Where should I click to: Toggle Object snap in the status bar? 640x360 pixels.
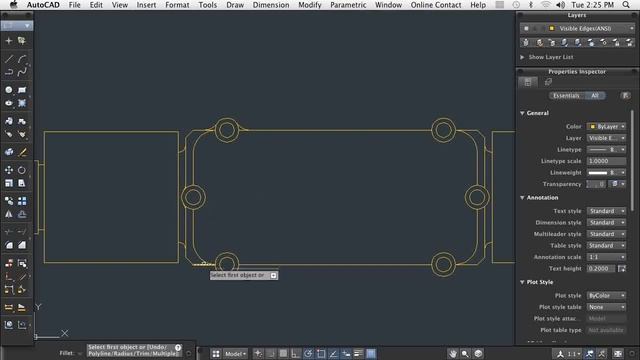321,353
